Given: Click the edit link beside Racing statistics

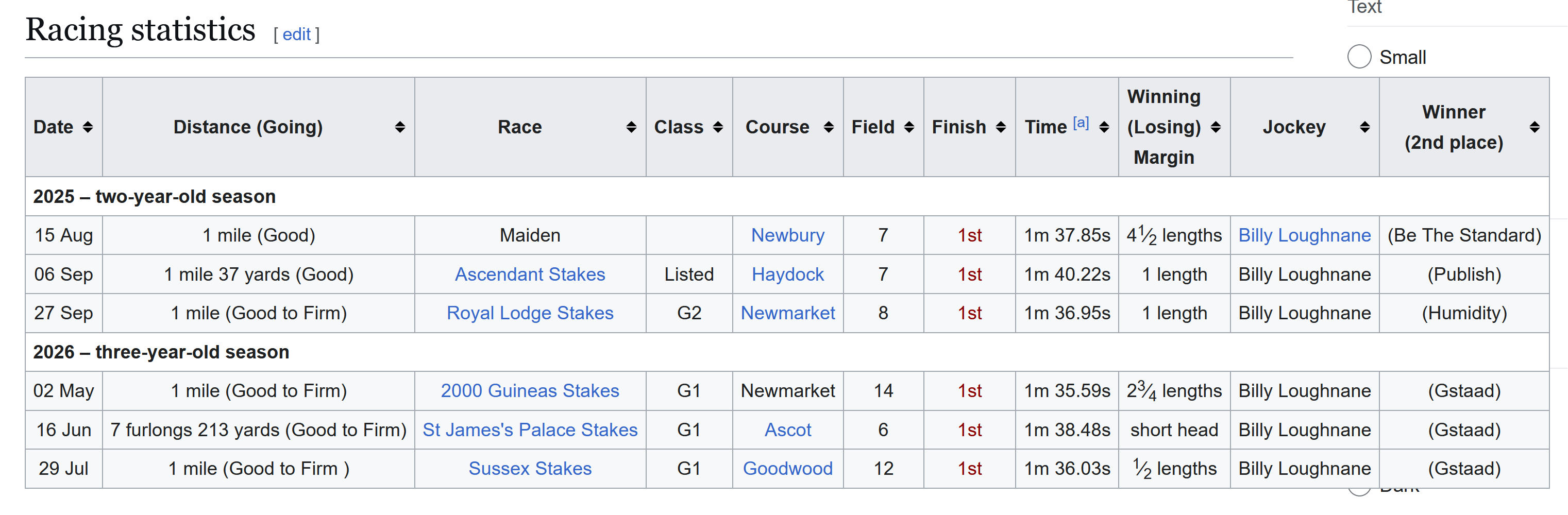Looking at the screenshot, I should click(296, 34).
